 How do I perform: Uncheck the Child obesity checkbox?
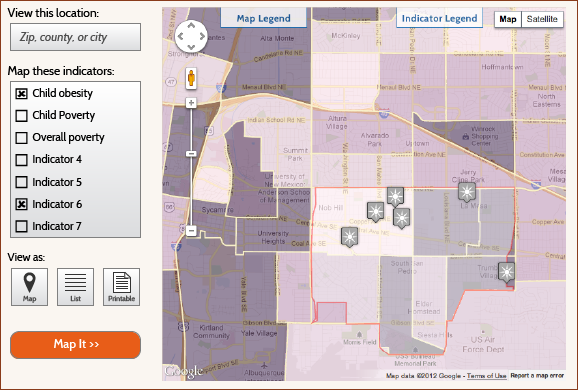coord(21,94)
